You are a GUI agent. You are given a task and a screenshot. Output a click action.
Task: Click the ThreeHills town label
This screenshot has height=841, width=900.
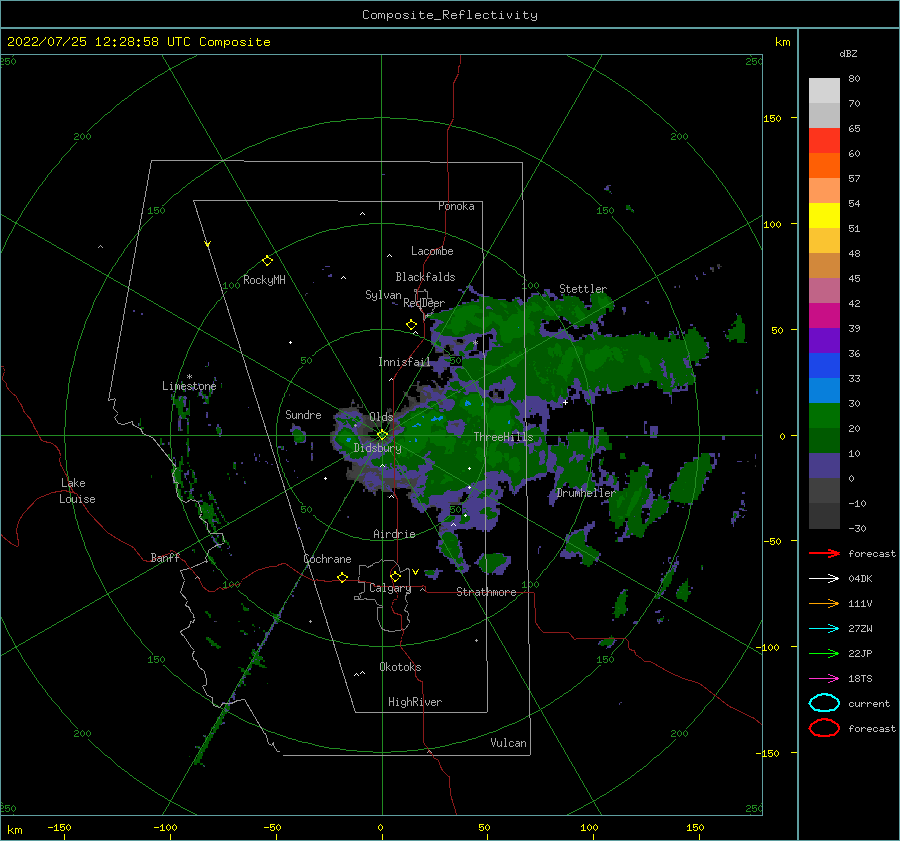coord(503,437)
